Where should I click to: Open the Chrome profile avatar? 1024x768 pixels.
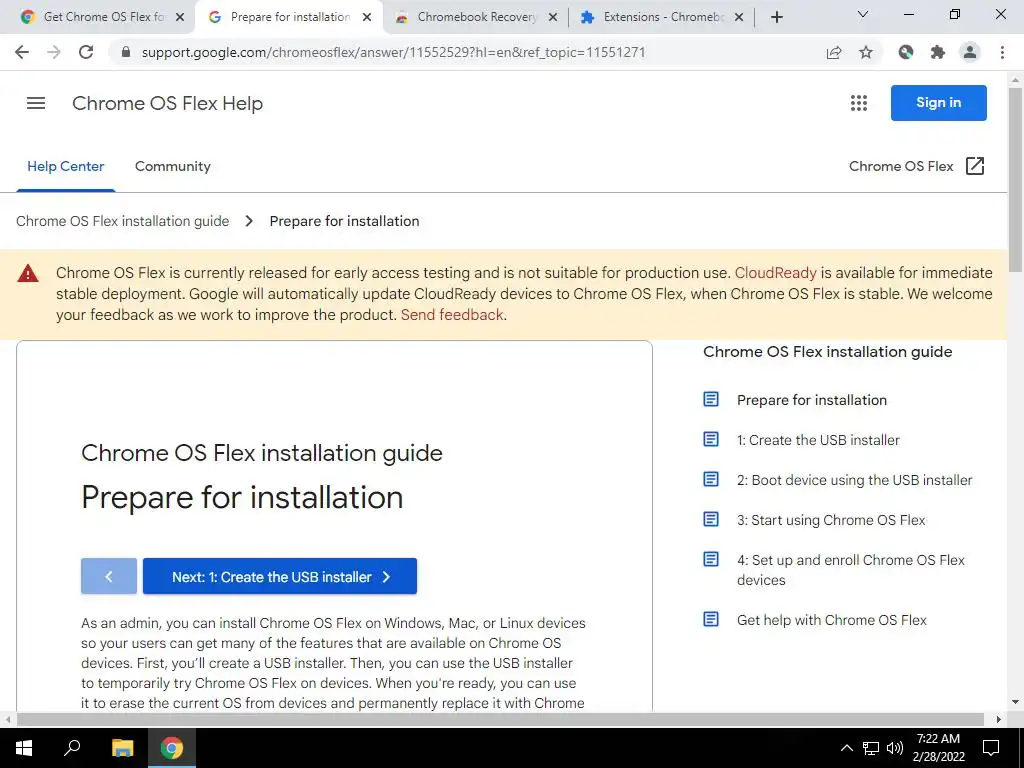tap(970, 52)
